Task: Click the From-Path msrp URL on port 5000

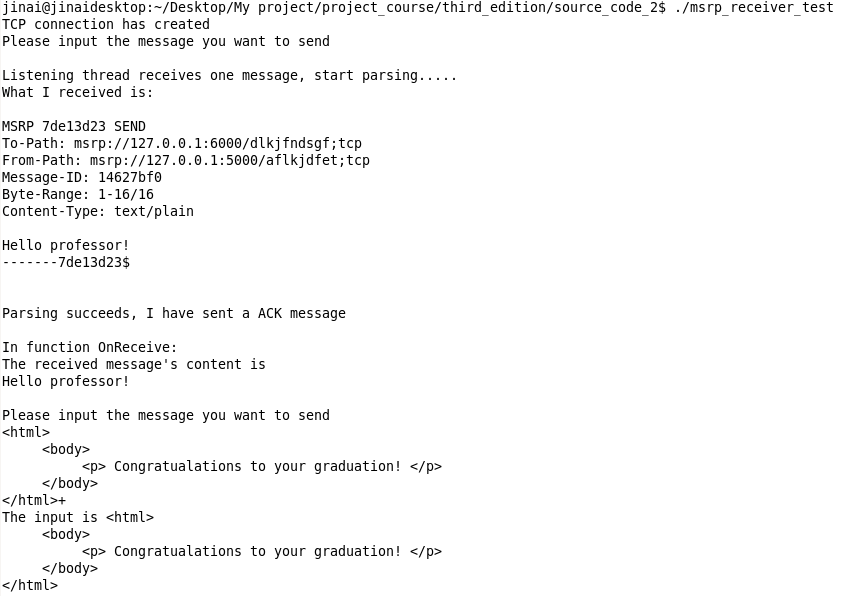Action: point(230,160)
